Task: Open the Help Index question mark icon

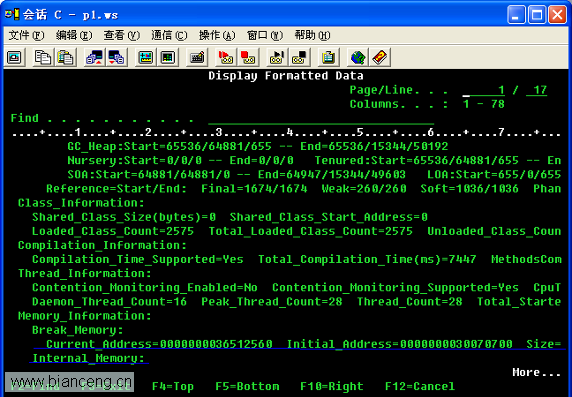Action: pyautogui.click(x=380, y=57)
